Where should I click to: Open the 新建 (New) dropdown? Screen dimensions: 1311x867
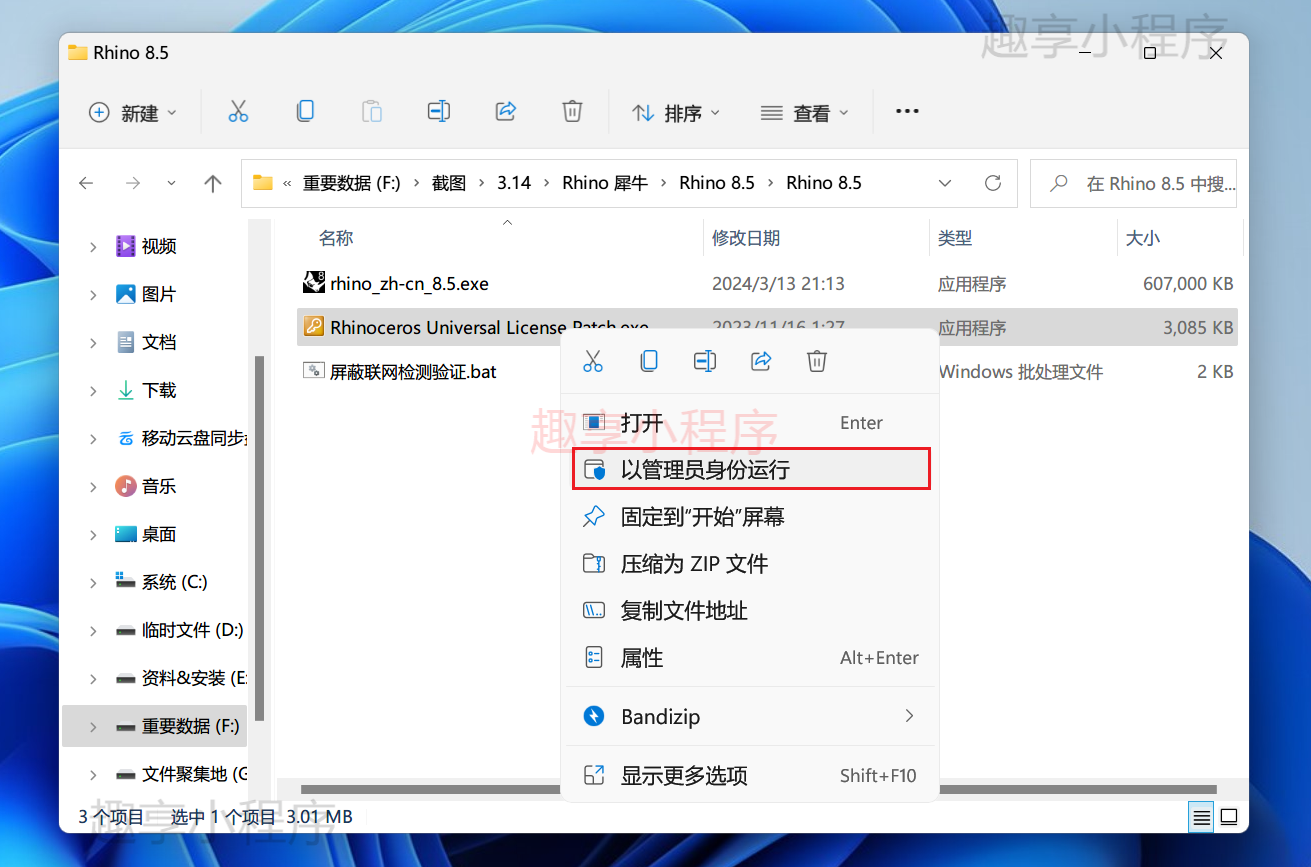133,113
